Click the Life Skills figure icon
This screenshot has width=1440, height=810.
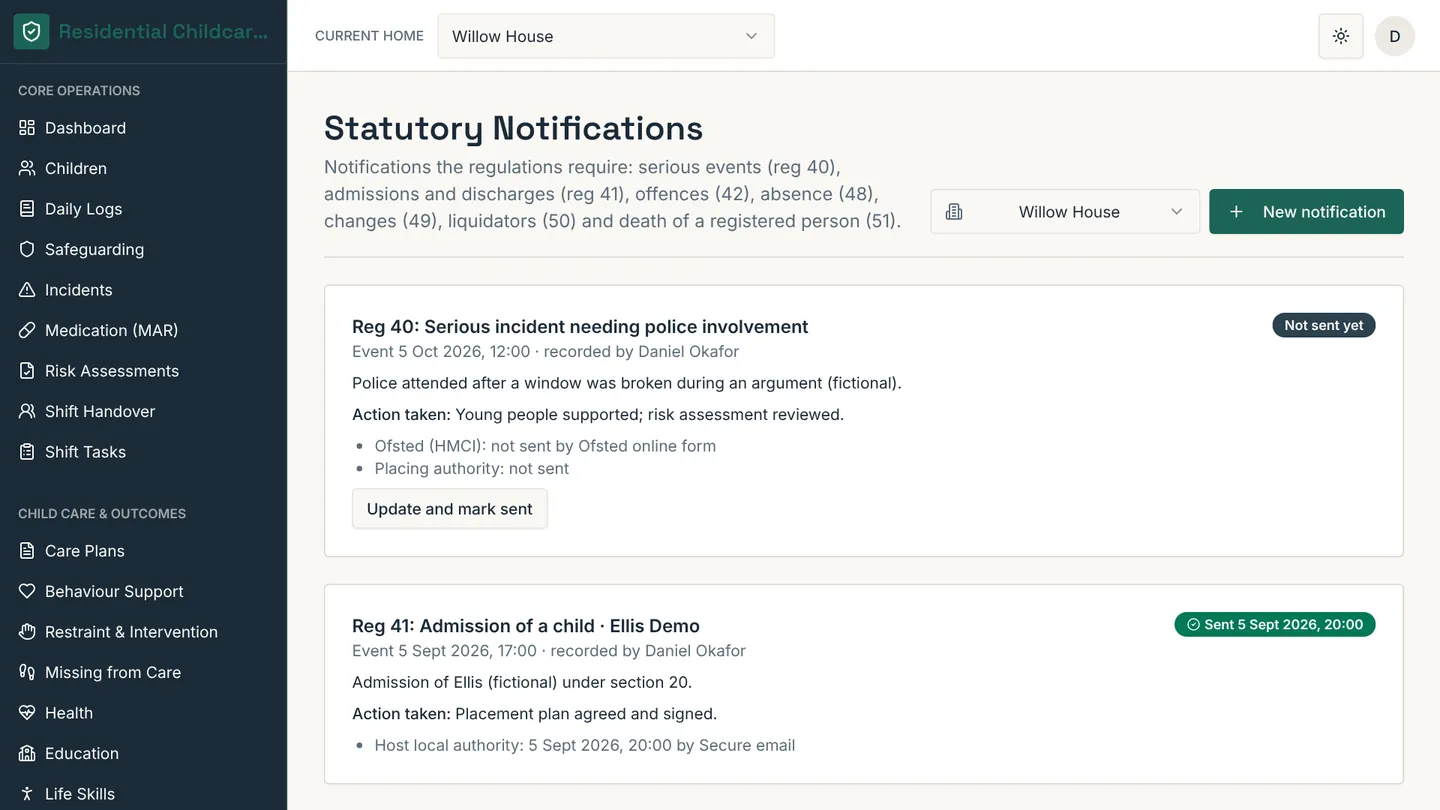[27, 794]
